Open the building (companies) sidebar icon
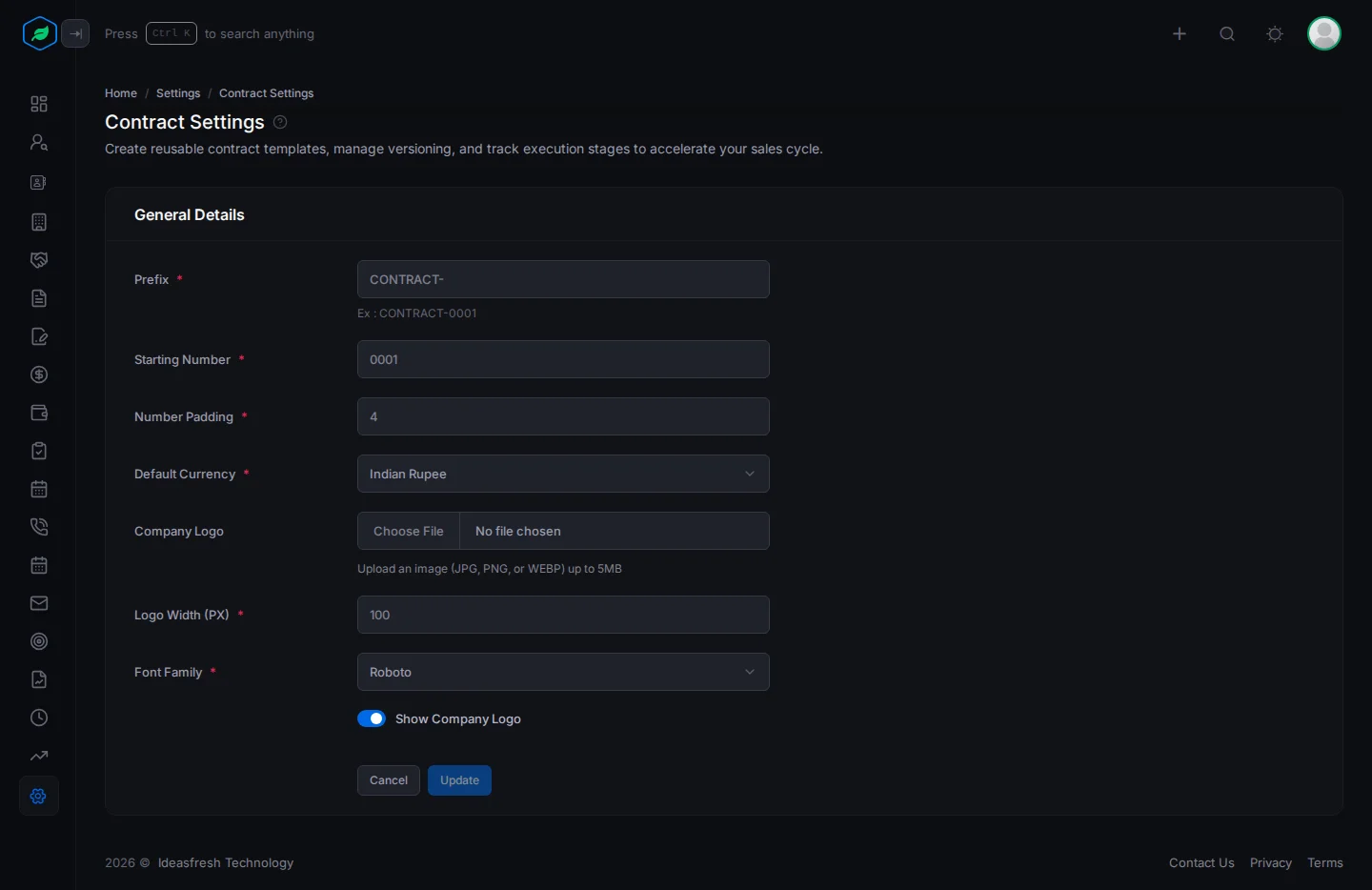Image resolution: width=1372 pixels, height=890 pixels. [39, 222]
